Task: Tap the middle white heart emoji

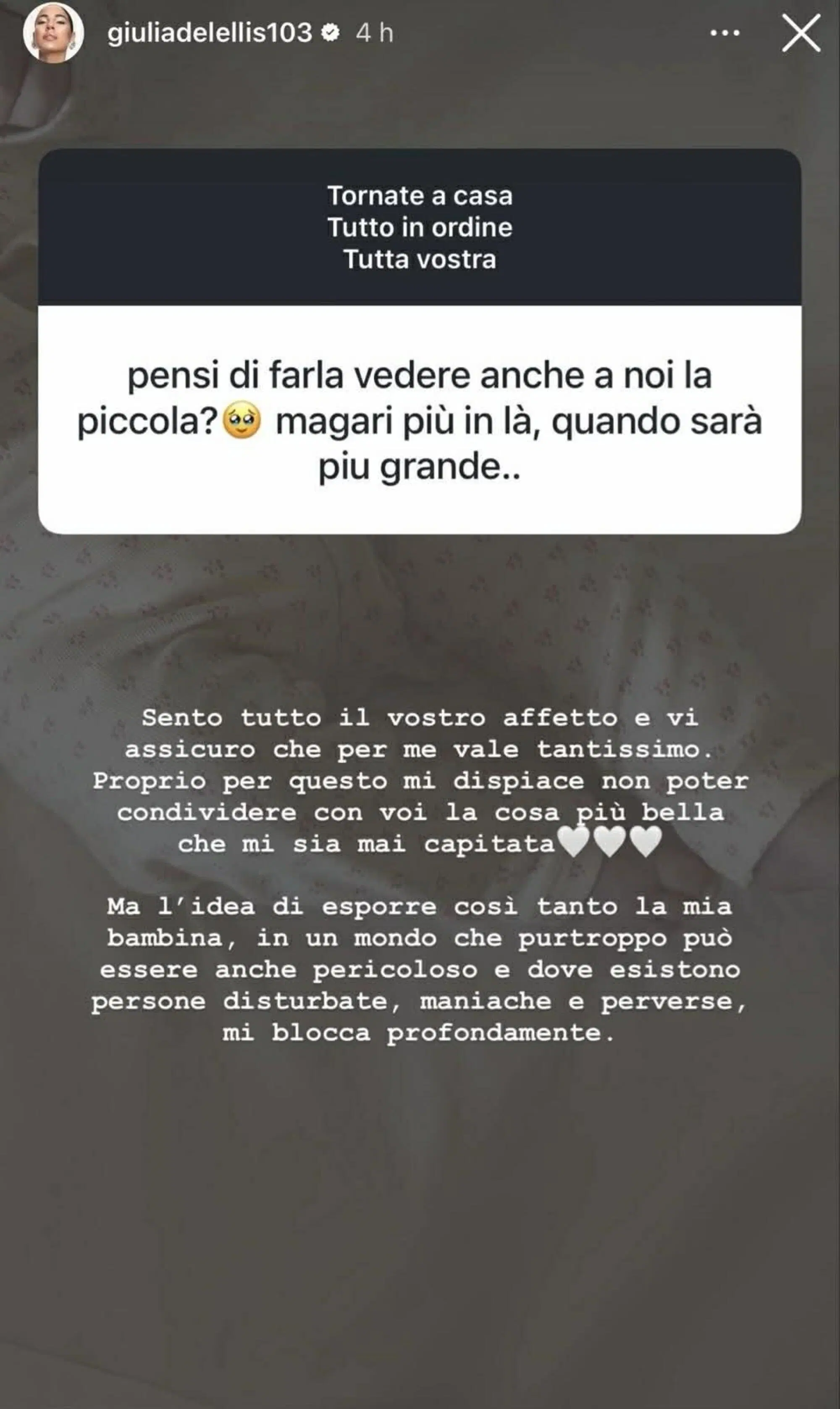Action: coord(609,843)
